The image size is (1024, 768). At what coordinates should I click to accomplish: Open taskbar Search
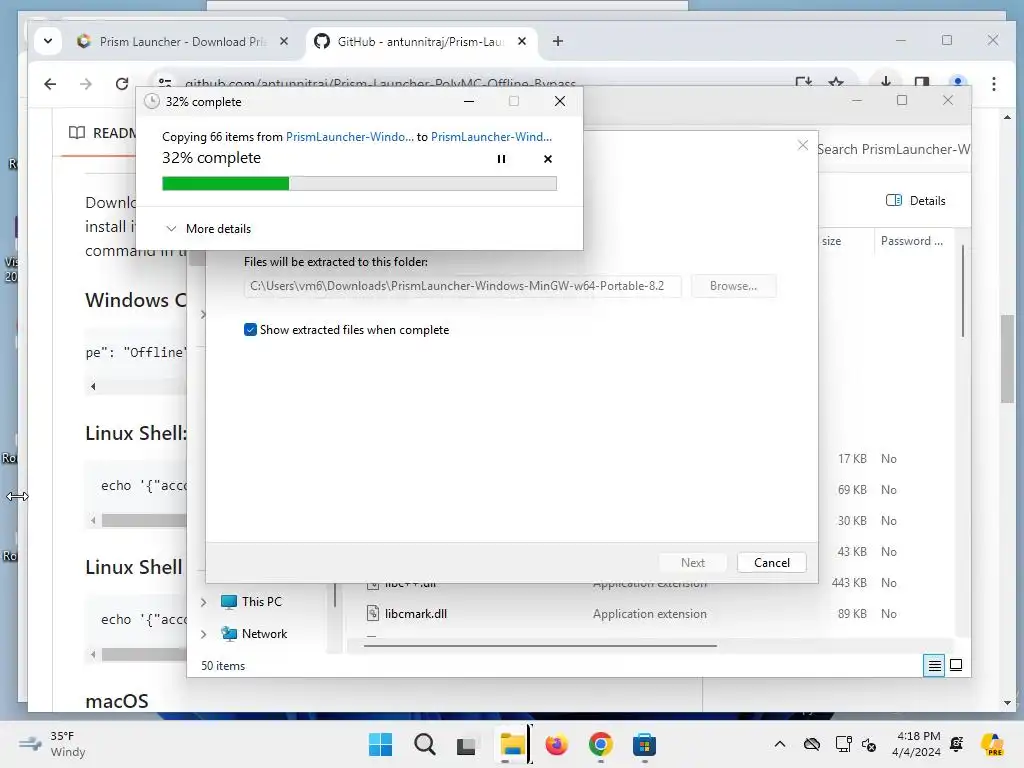[x=424, y=744]
